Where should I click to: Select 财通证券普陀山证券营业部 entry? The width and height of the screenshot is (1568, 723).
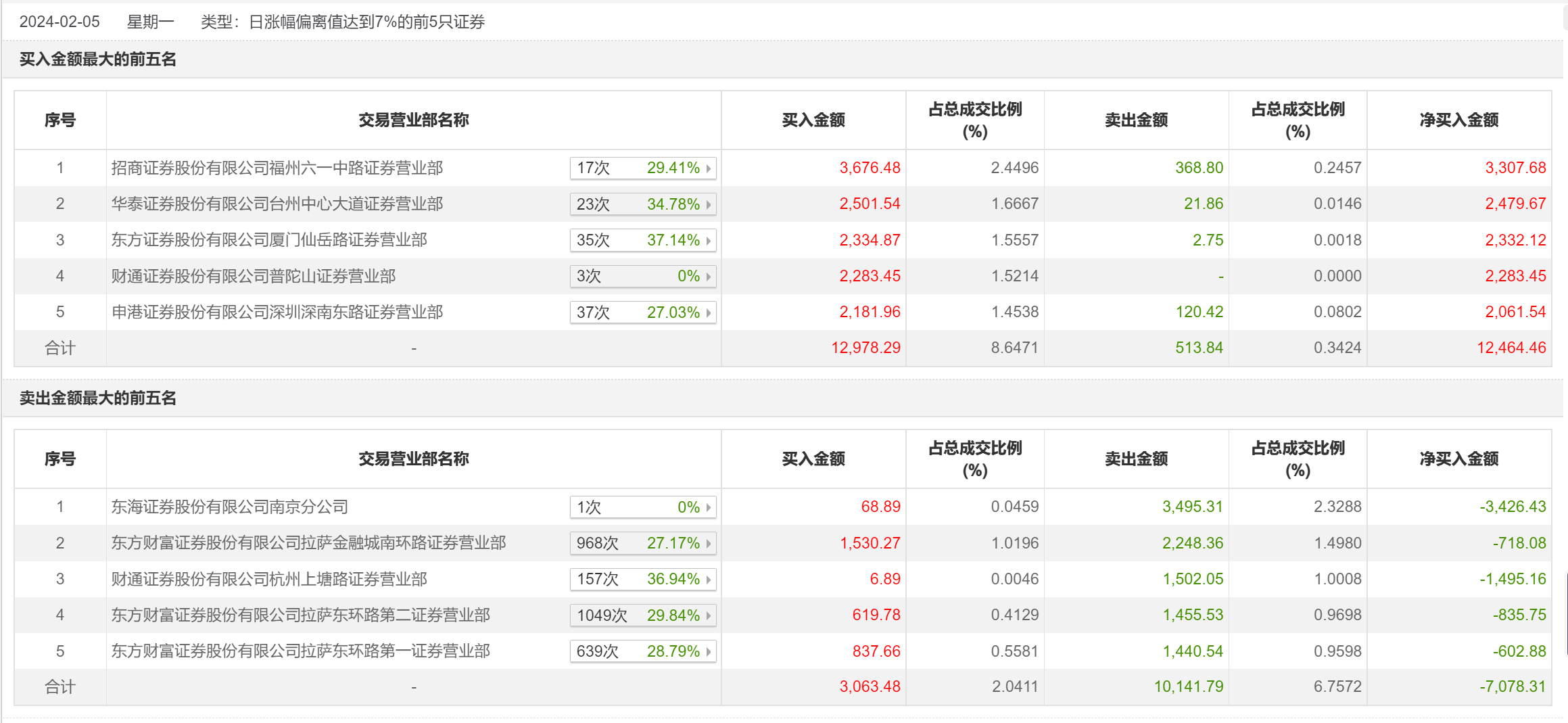click(254, 277)
